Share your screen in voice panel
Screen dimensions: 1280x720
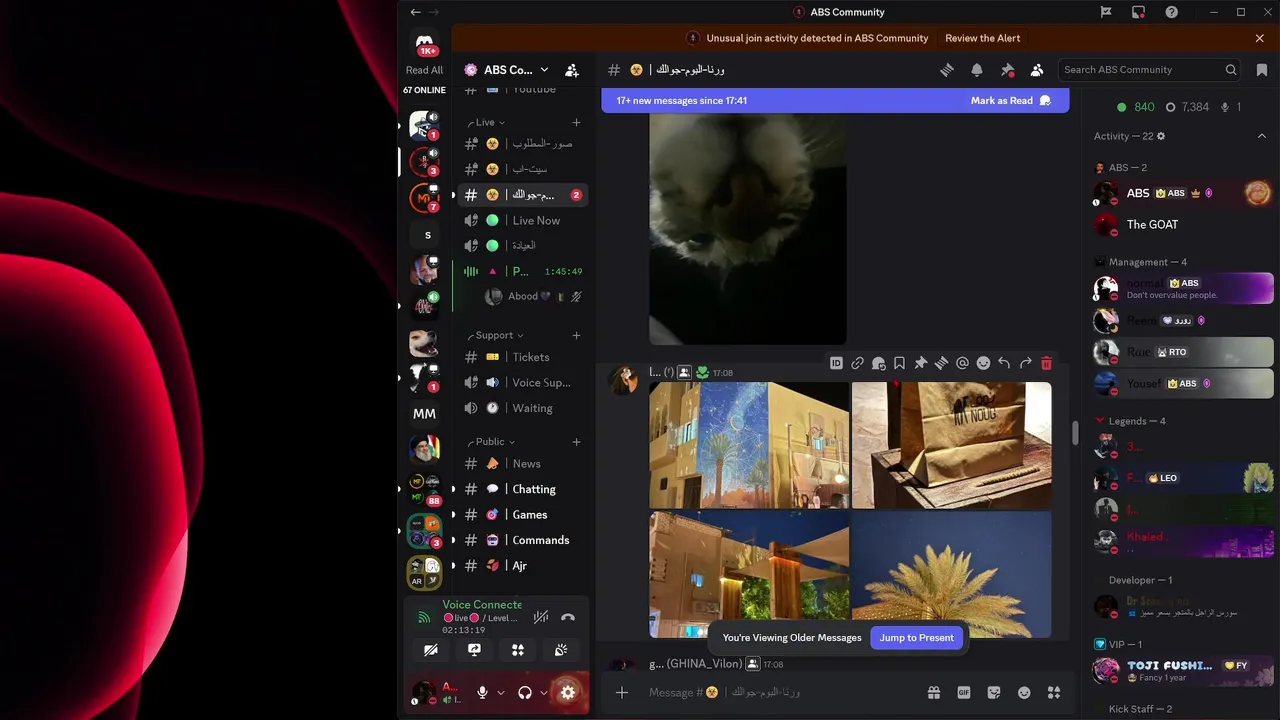[474, 650]
